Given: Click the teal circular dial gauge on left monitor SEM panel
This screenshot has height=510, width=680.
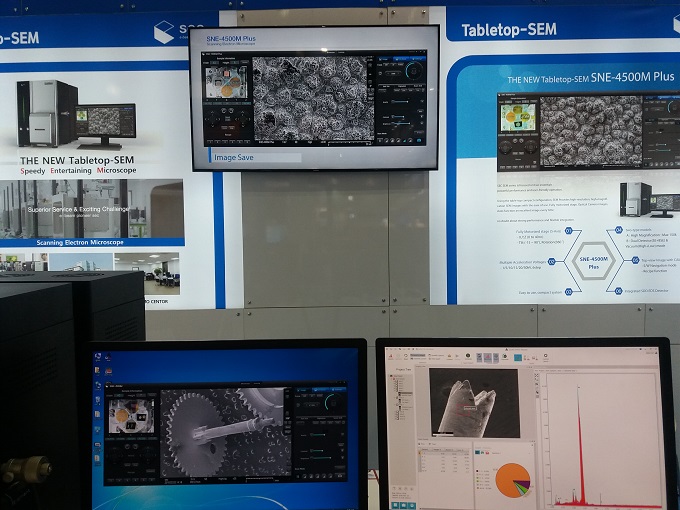Looking at the screenshot, I should (x=331, y=402).
